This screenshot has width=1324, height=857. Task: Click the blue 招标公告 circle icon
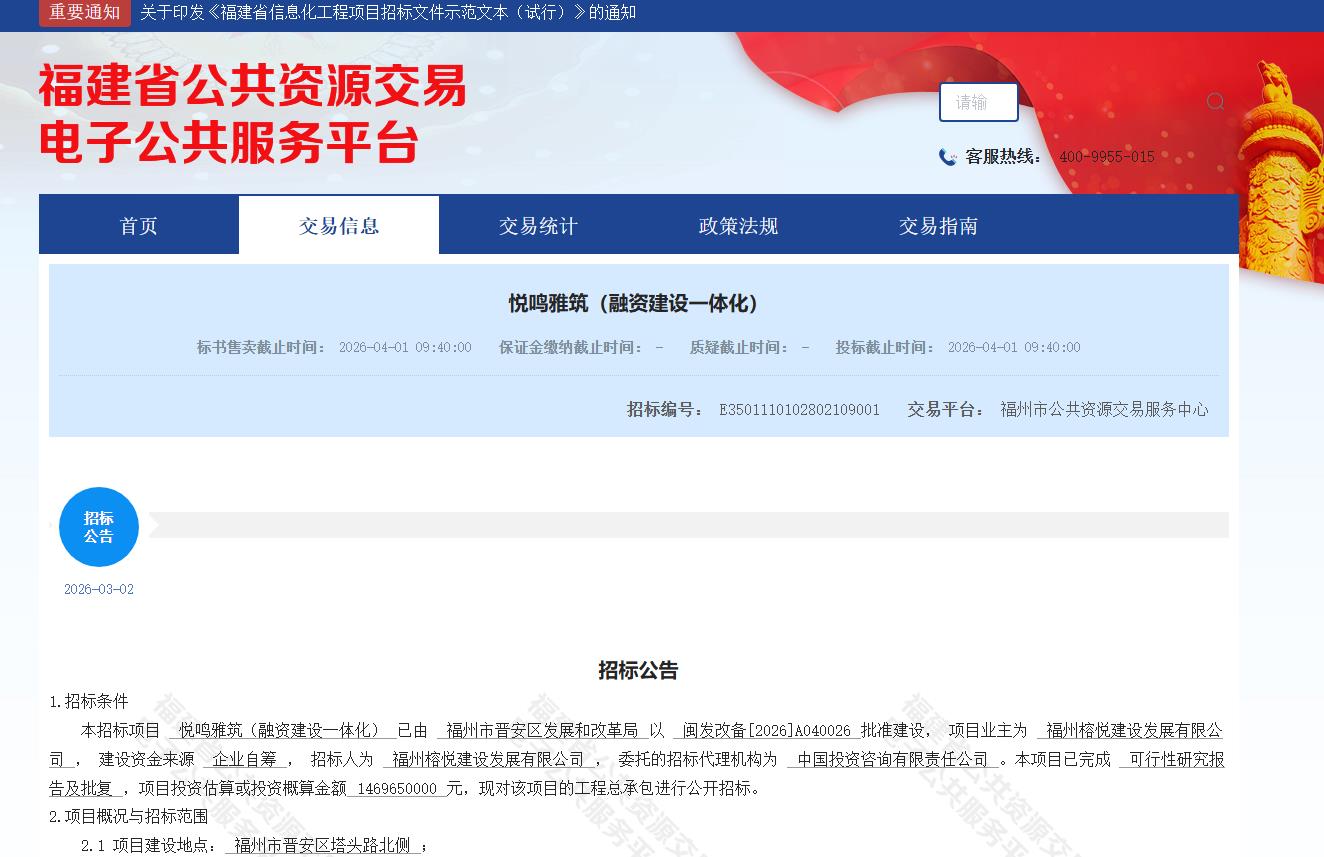coord(99,527)
